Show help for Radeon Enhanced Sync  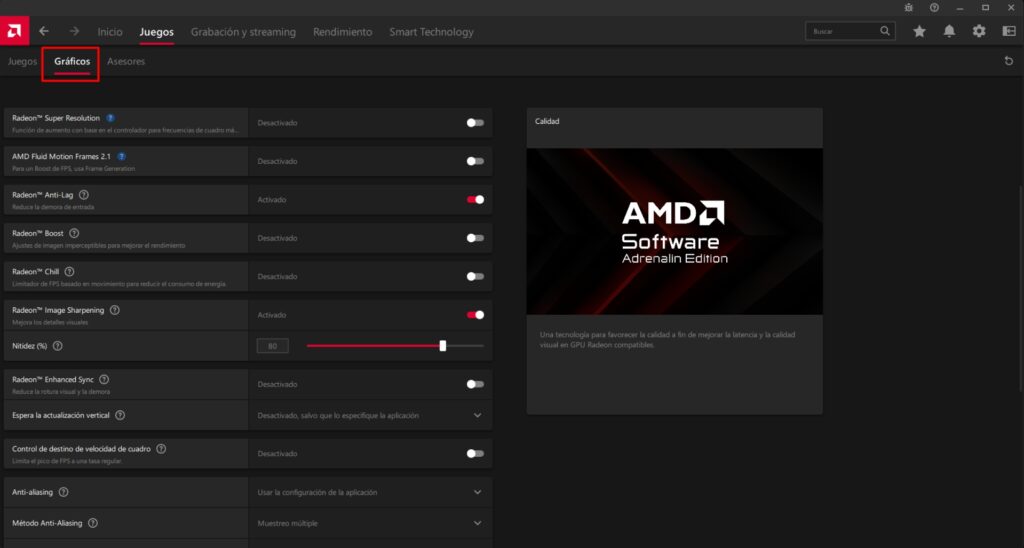coord(104,379)
